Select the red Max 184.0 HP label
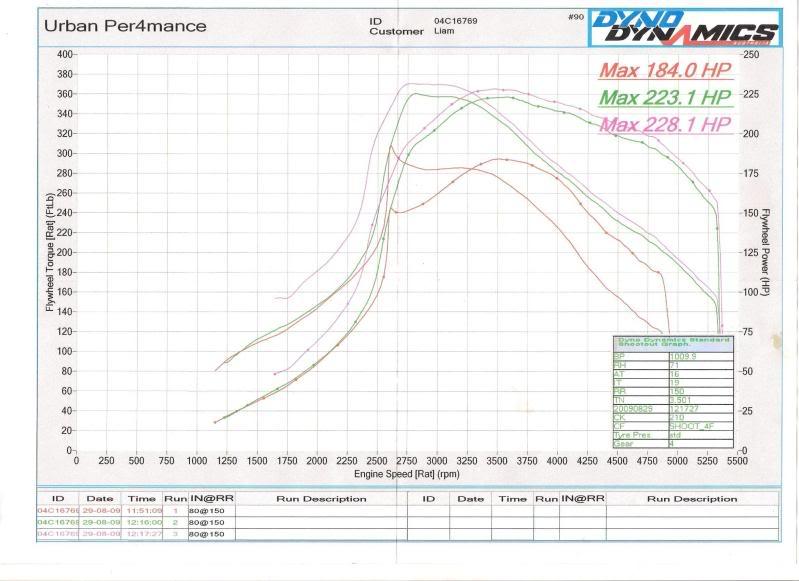799x581 pixels. [x=666, y=70]
